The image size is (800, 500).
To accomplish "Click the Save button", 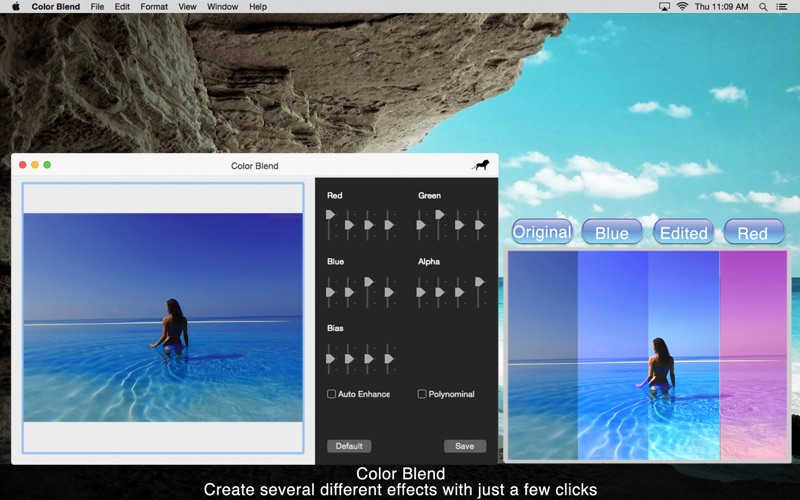I will (465, 446).
